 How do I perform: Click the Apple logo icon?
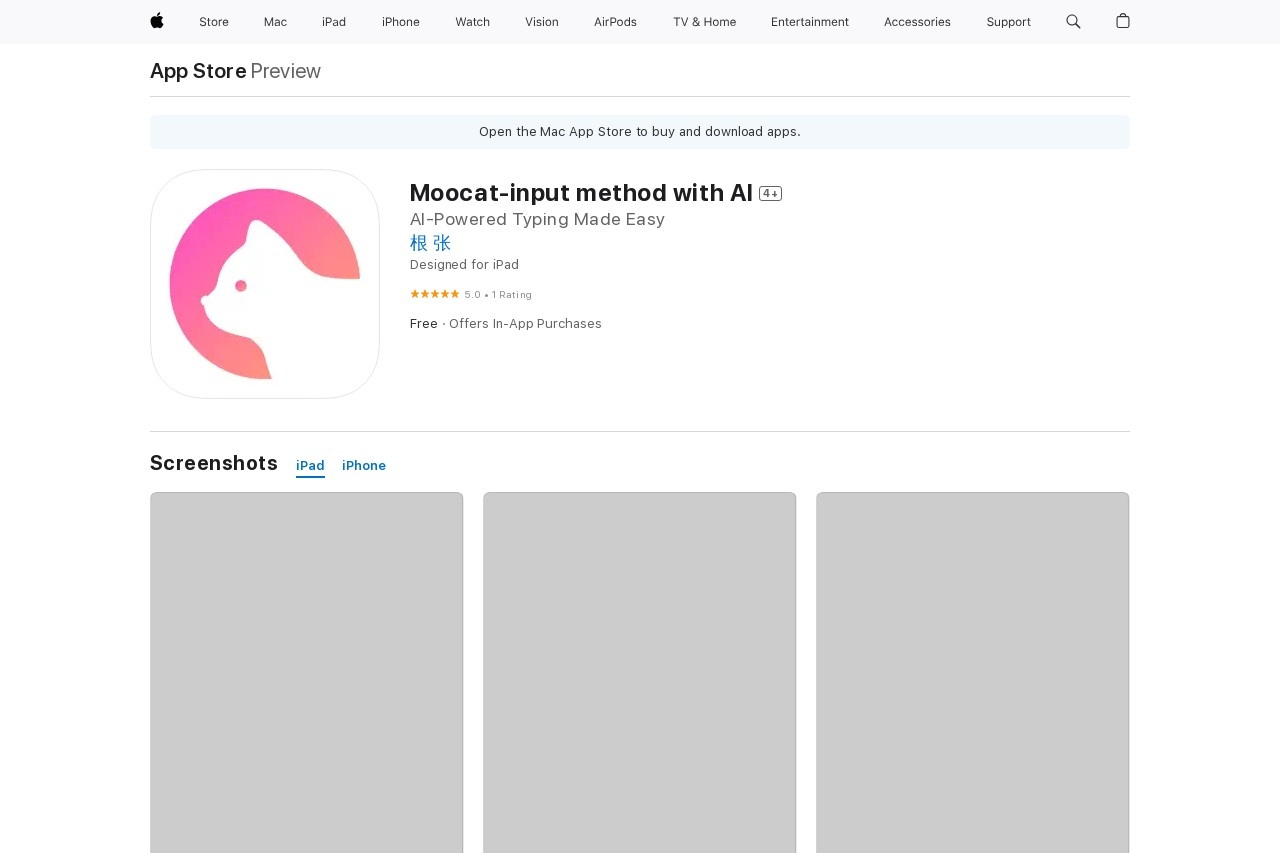point(157,21)
